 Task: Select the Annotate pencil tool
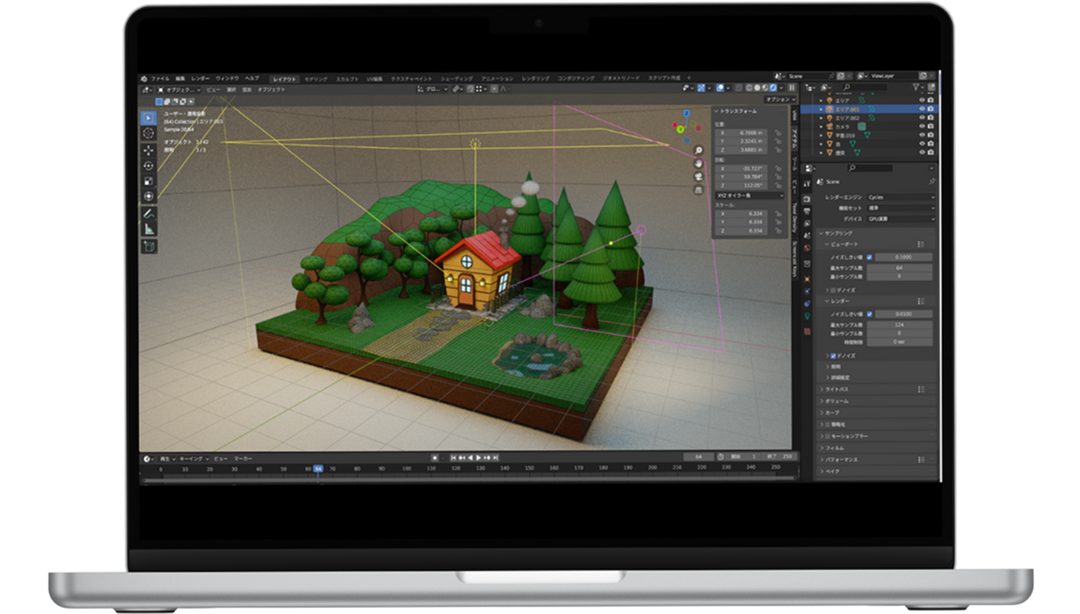point(149,213)
